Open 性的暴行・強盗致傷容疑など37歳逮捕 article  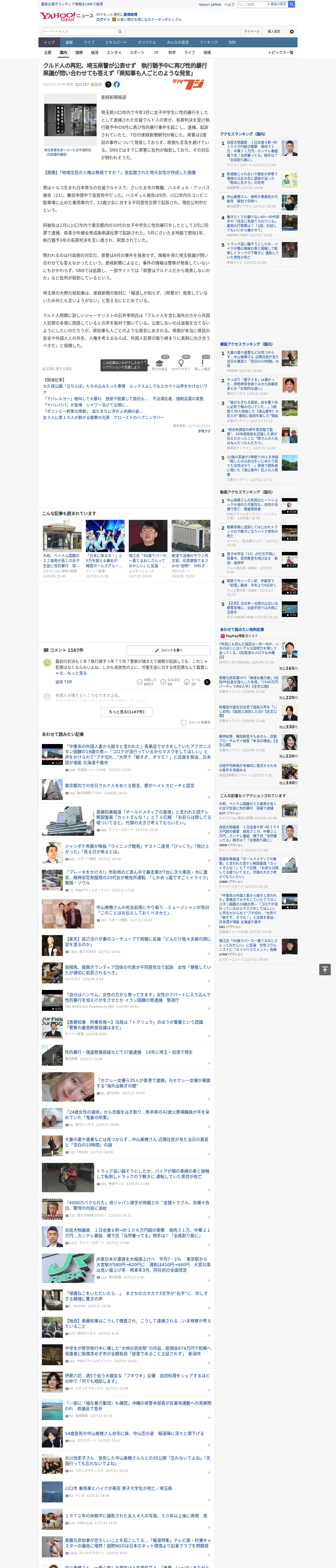(x=129, y=1052)
